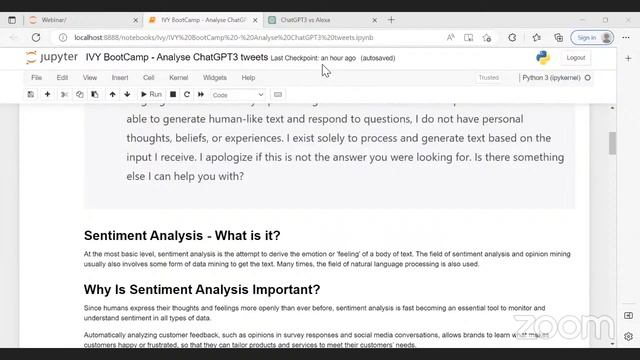Open the File menu

click(36, 78)
